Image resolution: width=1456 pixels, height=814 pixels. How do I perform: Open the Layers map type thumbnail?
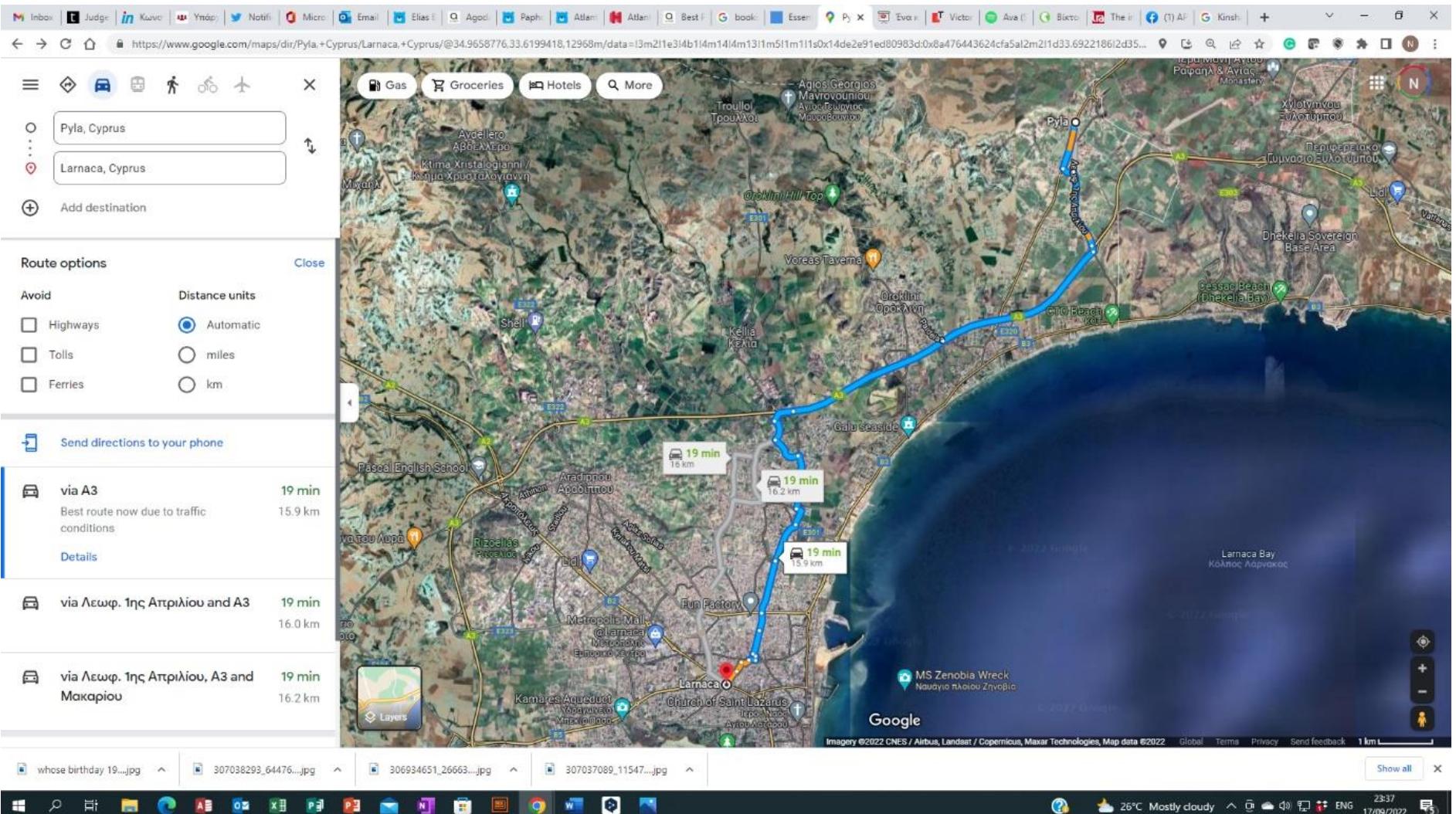coord(389,698)
